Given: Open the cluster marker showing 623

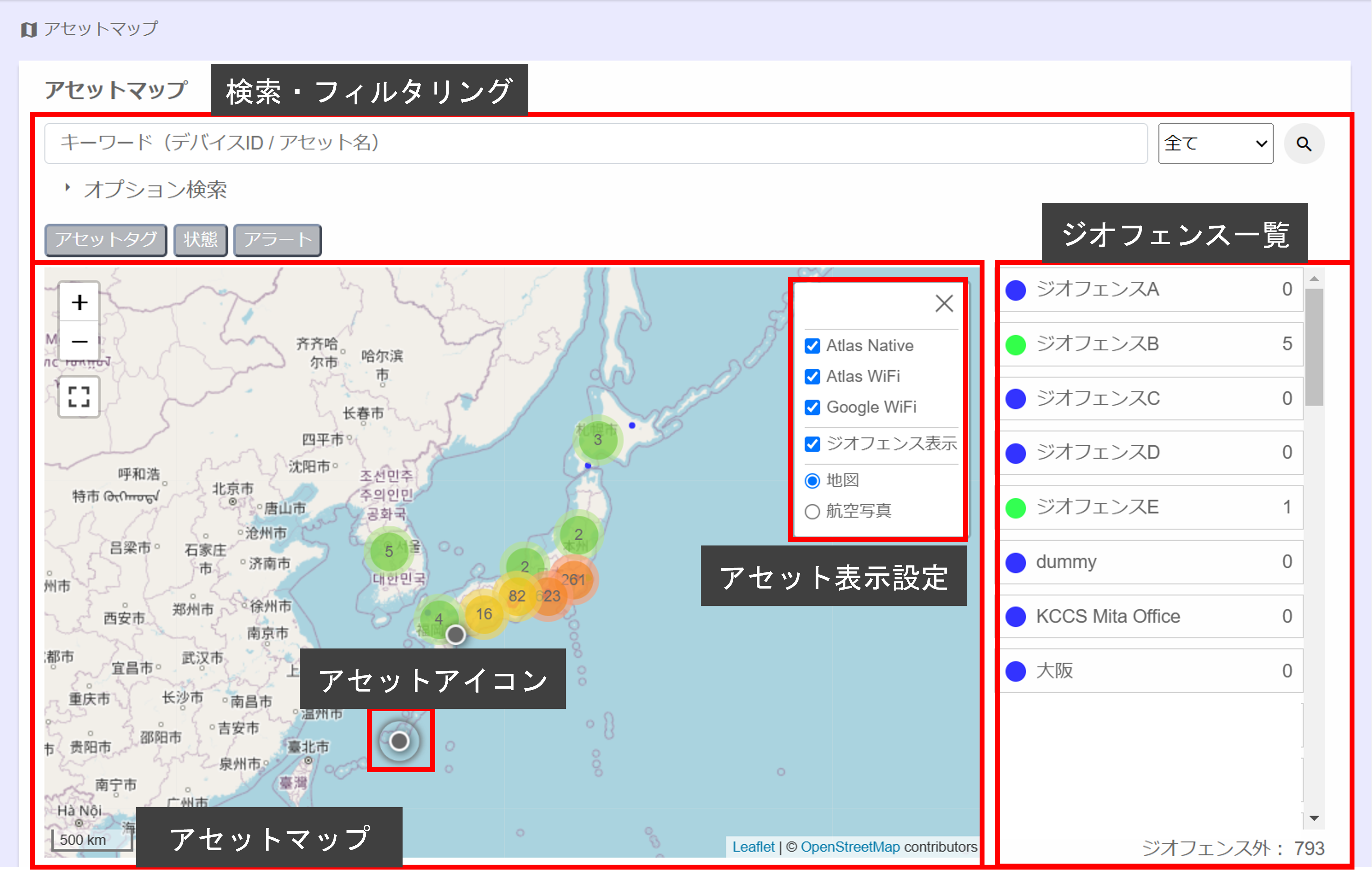Looking at the screenshot, I should point(549,596).
